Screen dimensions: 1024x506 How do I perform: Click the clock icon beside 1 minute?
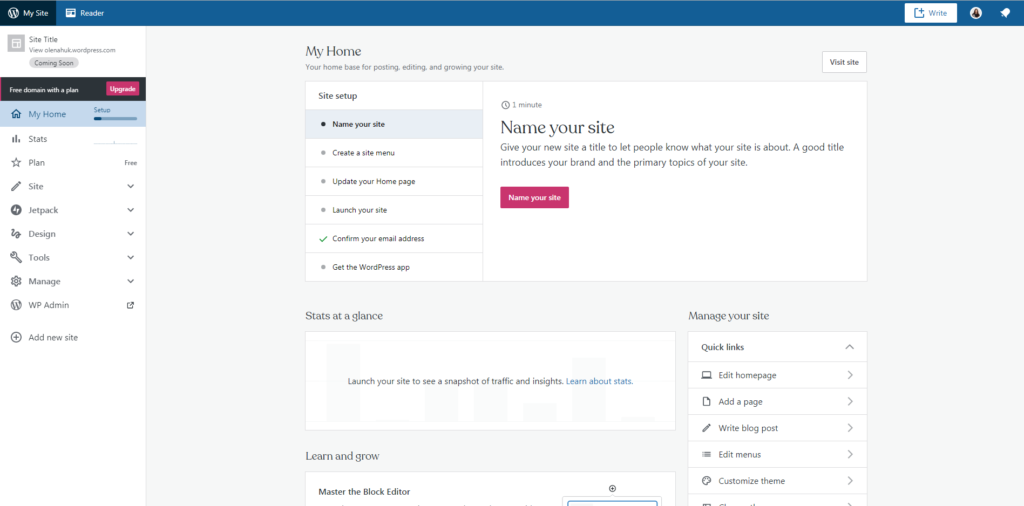(505, 104)
